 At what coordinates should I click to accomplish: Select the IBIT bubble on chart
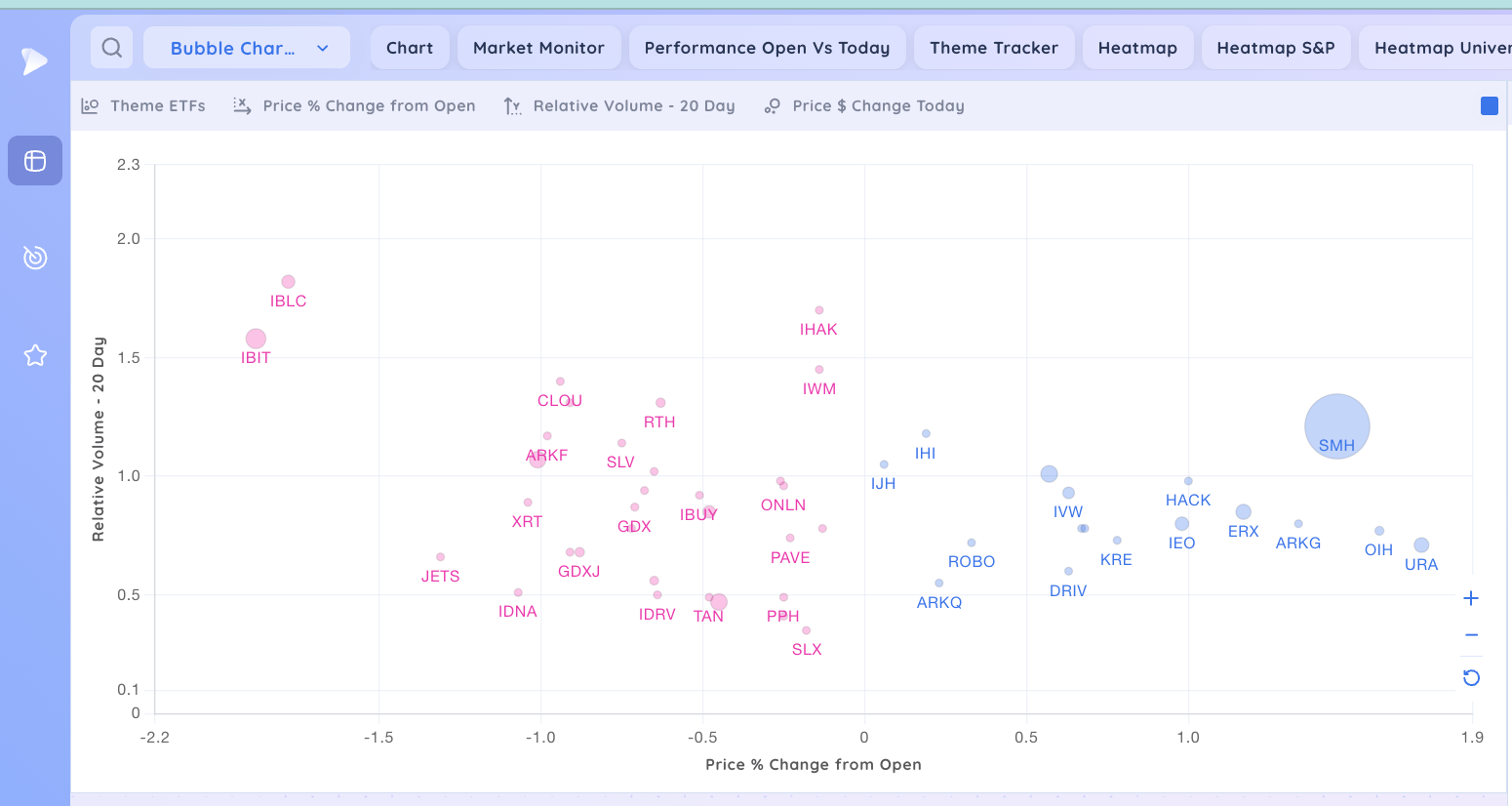pyautogui.click(x=256, y=339)
